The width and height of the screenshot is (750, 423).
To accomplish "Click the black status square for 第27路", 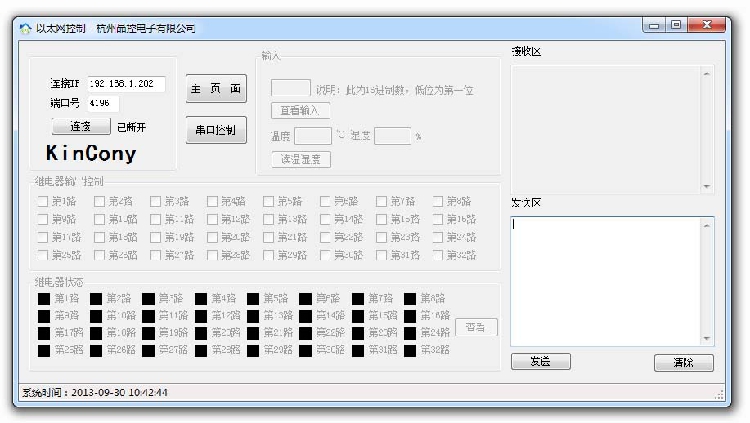I will (149, 351).
